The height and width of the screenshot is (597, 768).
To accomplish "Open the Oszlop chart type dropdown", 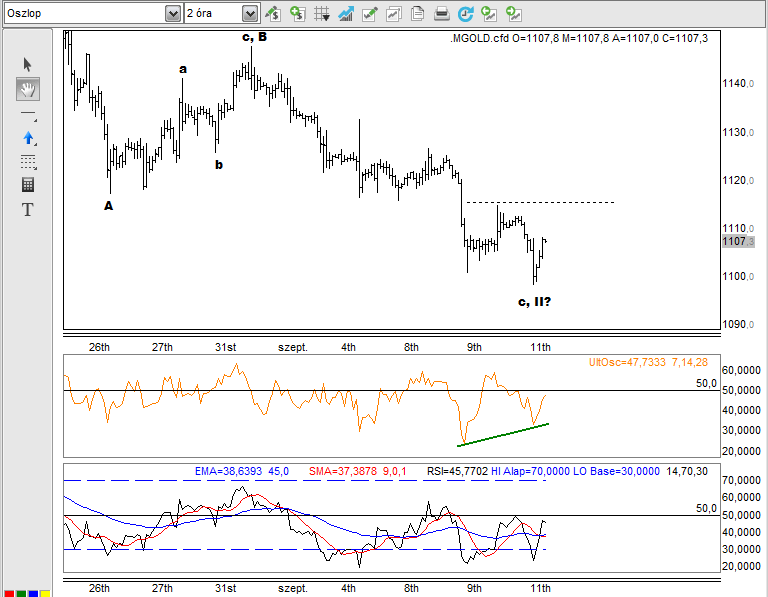I will (x=172, y=14).
